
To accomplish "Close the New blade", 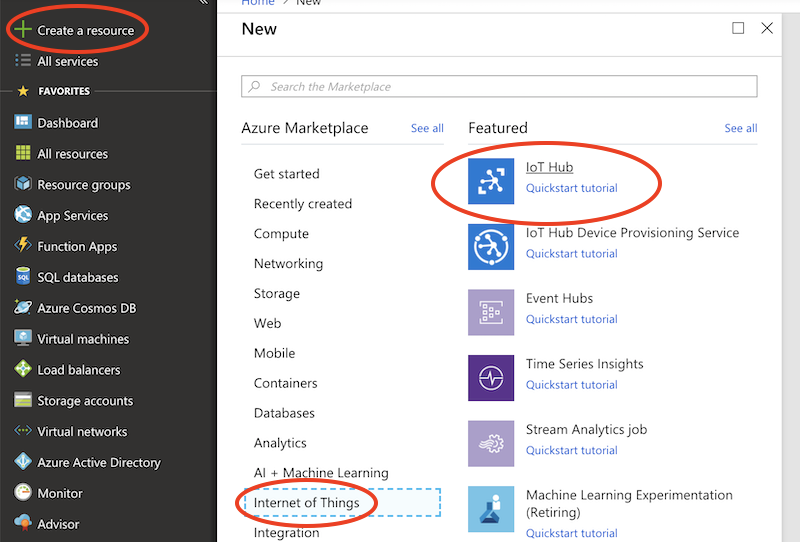I will pos(767,28).
